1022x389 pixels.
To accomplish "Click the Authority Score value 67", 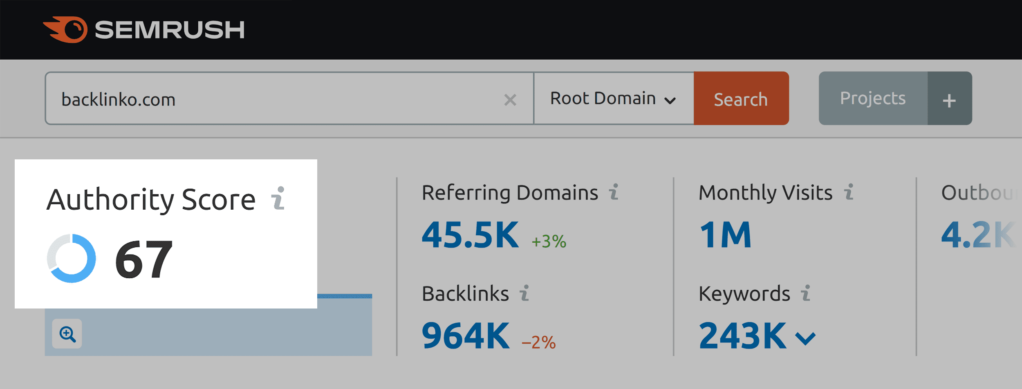I will click(143, 259).
